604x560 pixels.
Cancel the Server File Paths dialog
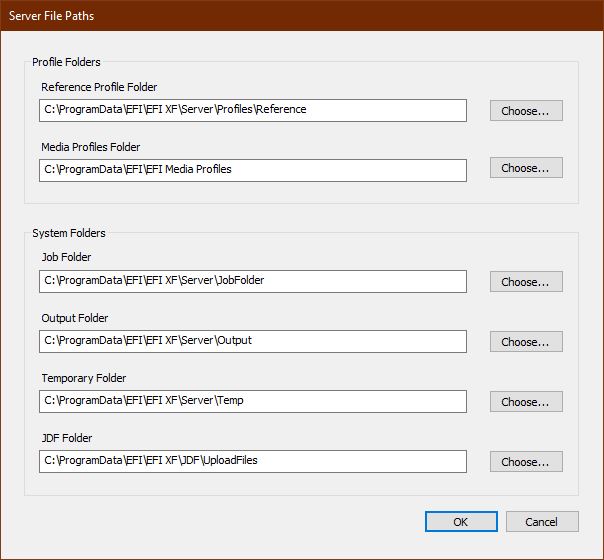(x=542, y=522)
